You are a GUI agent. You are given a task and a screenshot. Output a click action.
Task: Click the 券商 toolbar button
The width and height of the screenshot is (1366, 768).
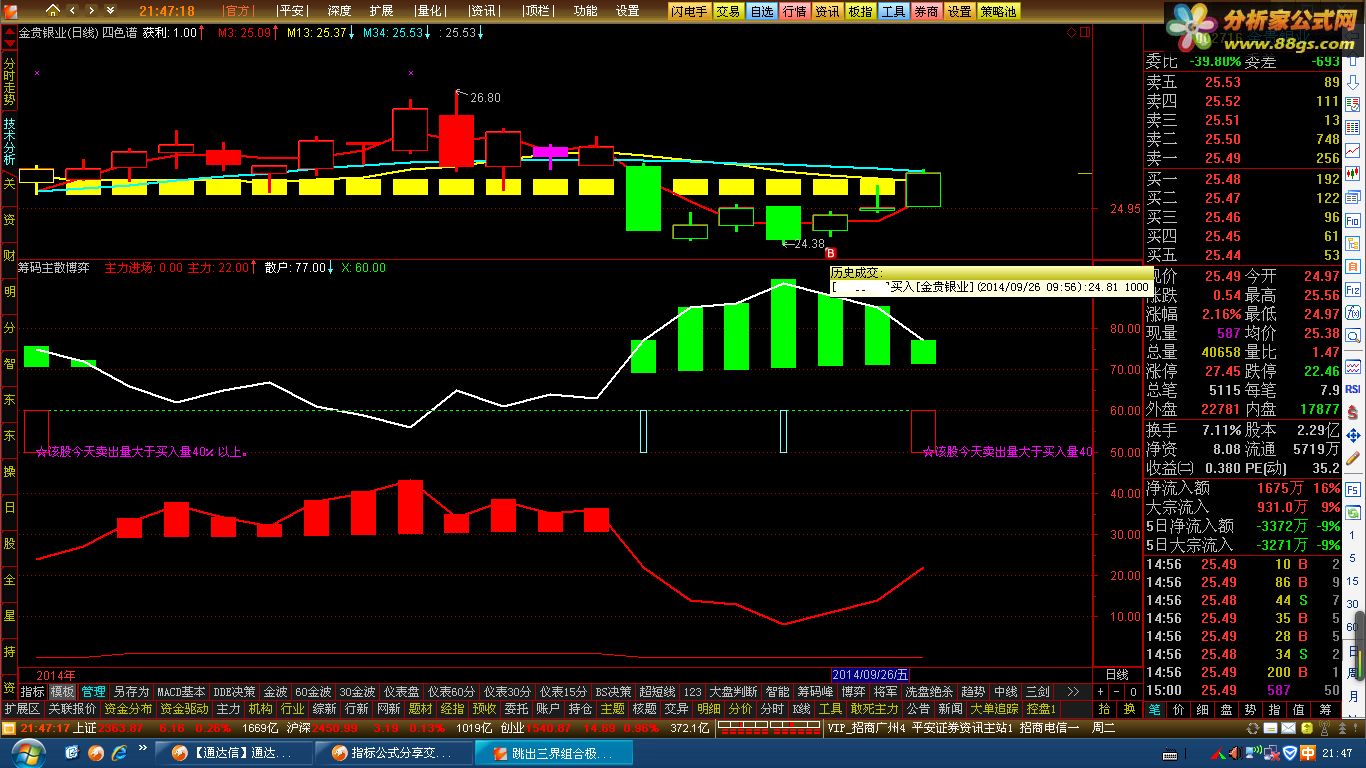(x=927, y=11)
